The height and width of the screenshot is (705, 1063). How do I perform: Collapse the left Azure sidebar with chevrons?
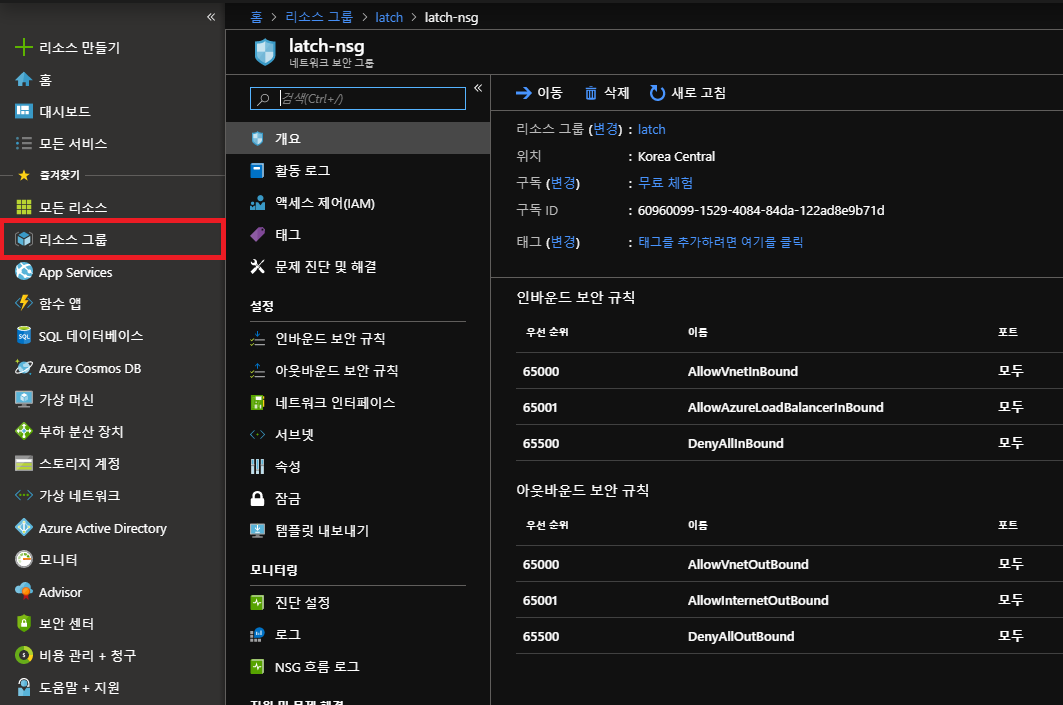click(211, 17)
